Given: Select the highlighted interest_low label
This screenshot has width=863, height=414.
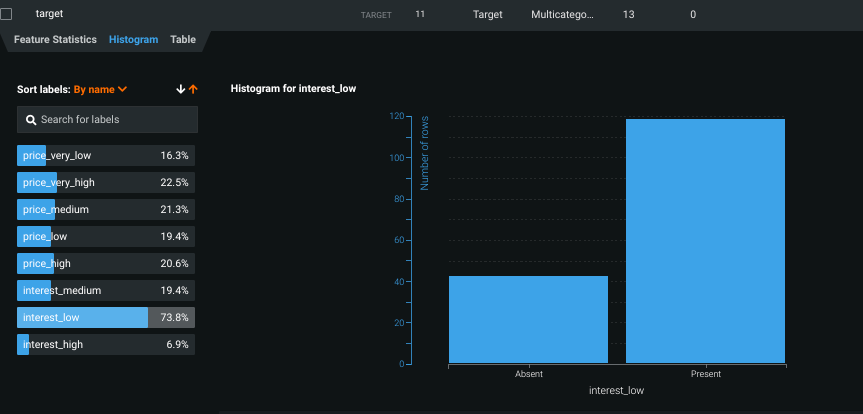Looking at the screenshot, I should 106,317.
